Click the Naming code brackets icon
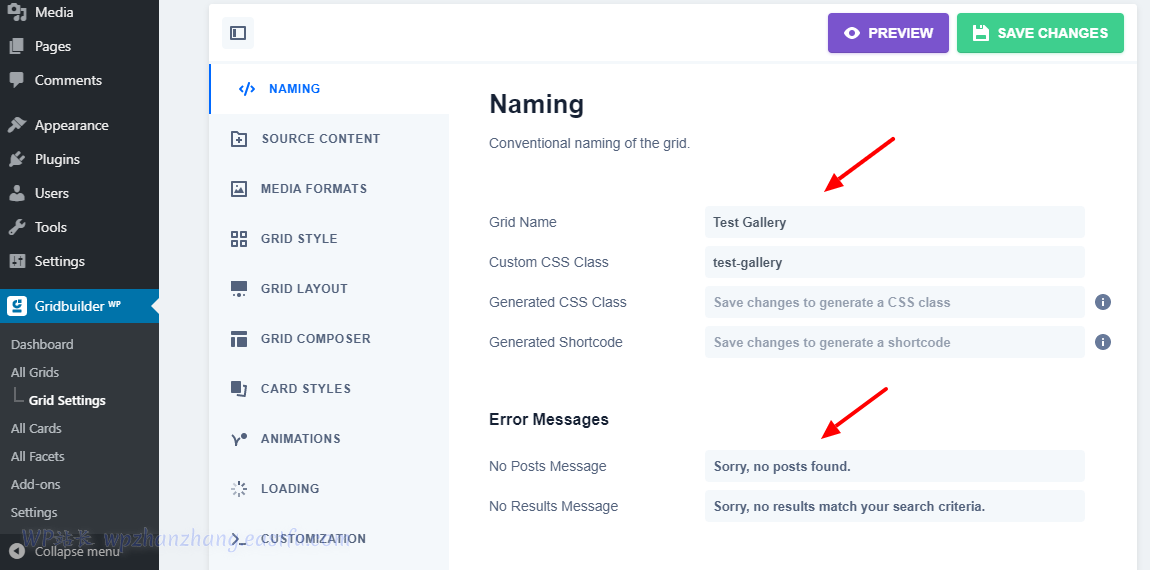The height and width of the screenshot is (570, 1150). [x=247, y=89]
